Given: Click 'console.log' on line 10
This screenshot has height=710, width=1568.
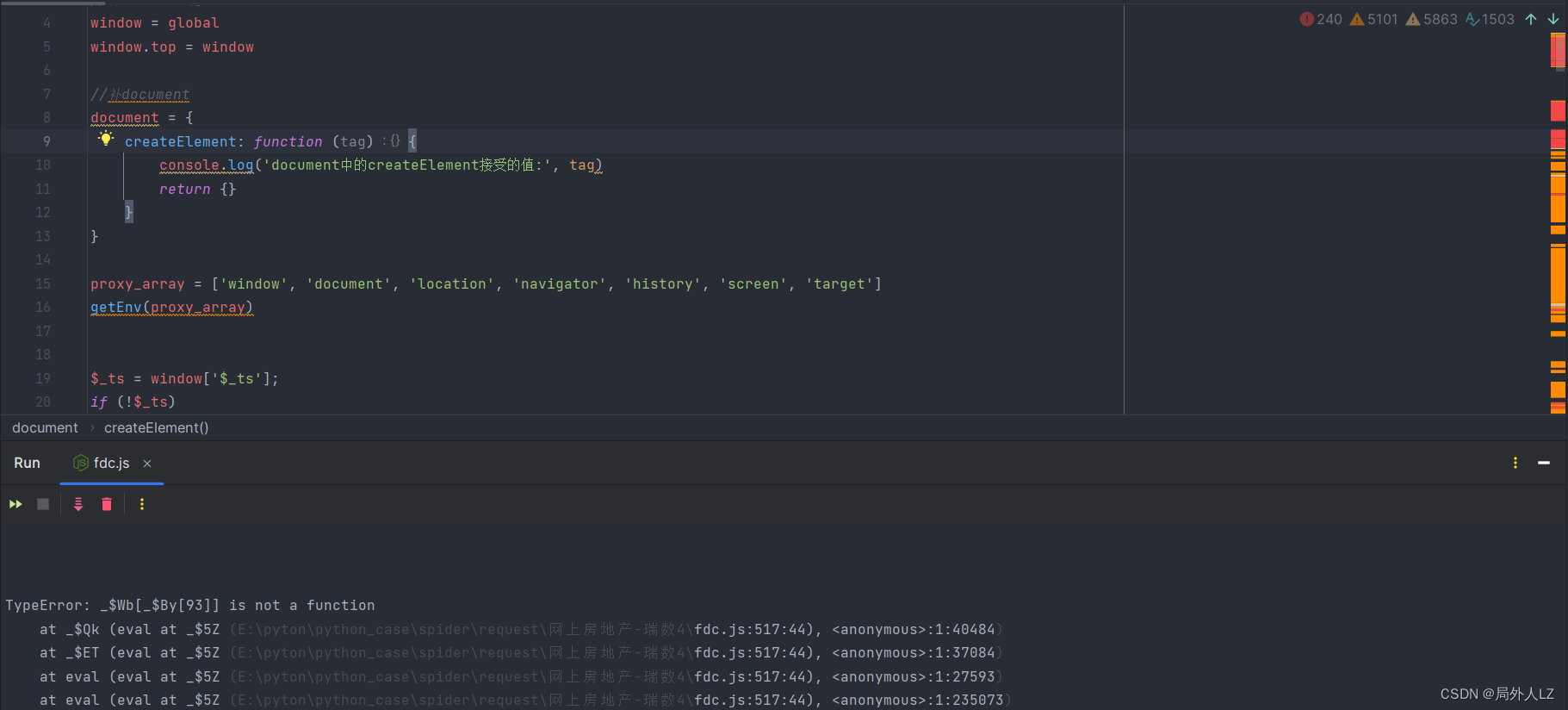Looking at the screenshot, I should pyautogui.click(x=207, y=165).
